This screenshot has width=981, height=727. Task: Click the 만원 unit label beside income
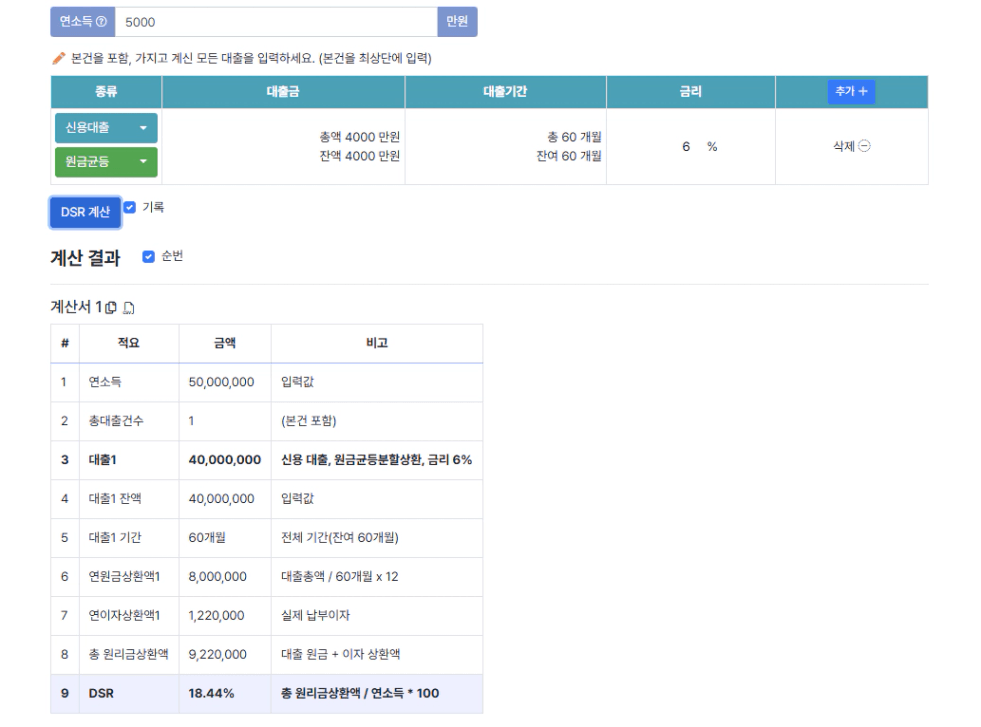457,21
